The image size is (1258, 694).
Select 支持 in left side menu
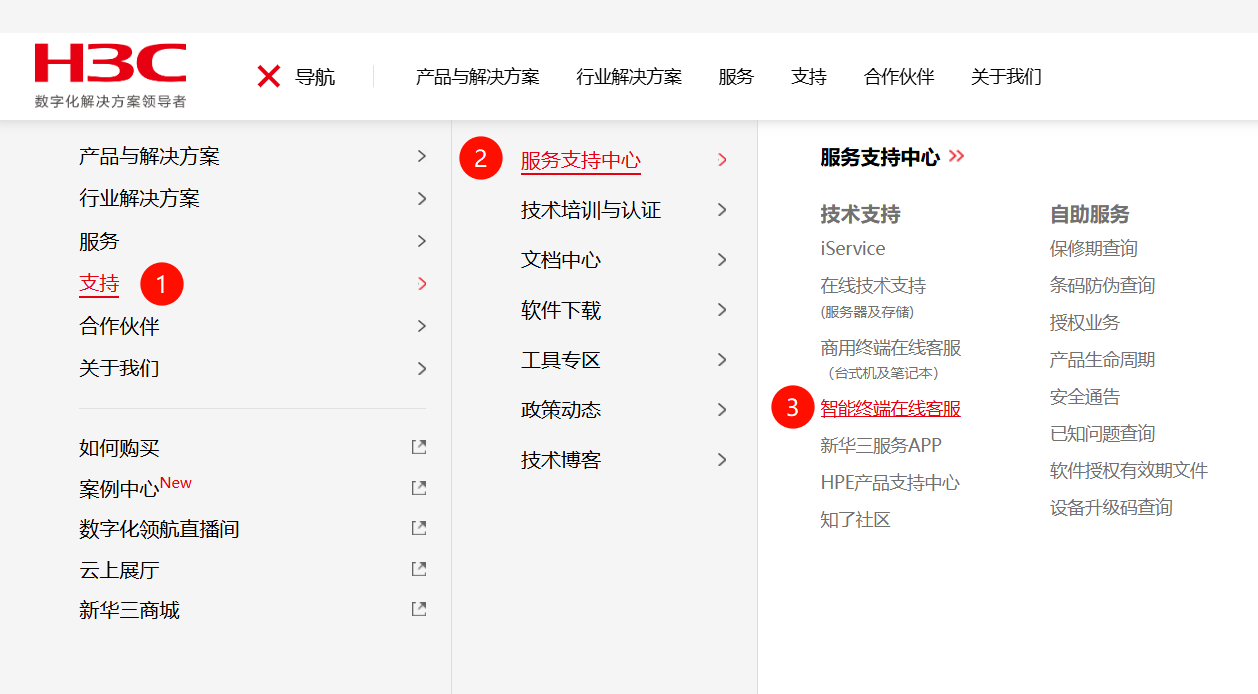click(99, 284)
